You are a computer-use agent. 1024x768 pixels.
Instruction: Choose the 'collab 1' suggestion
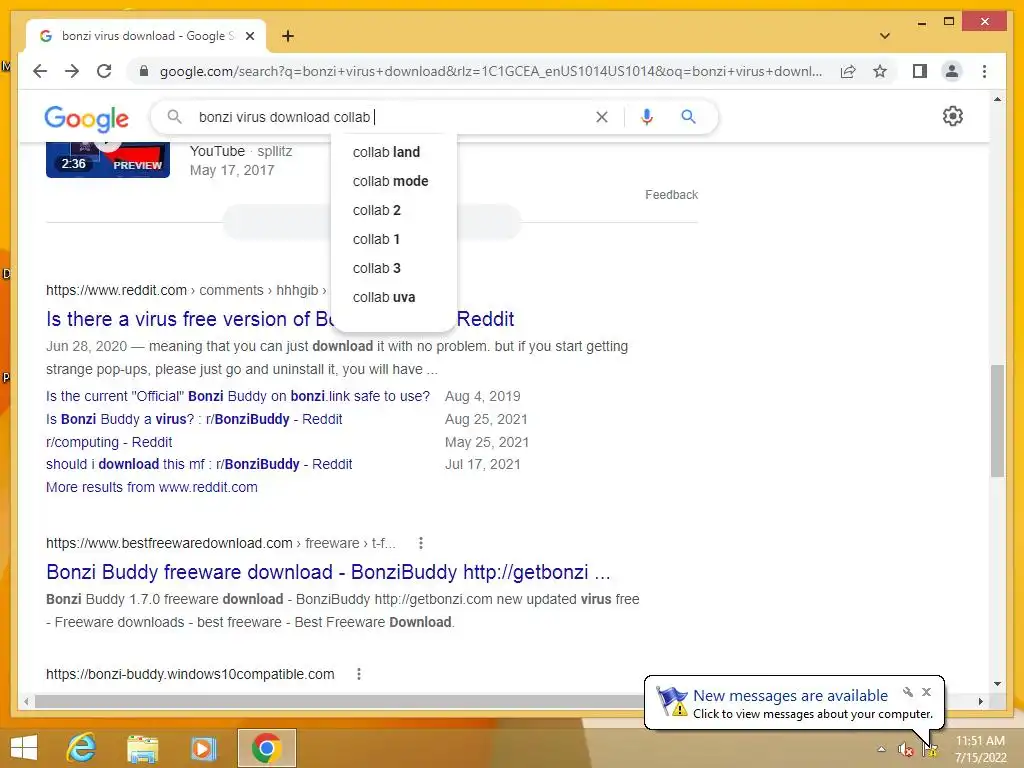(376, 239)
